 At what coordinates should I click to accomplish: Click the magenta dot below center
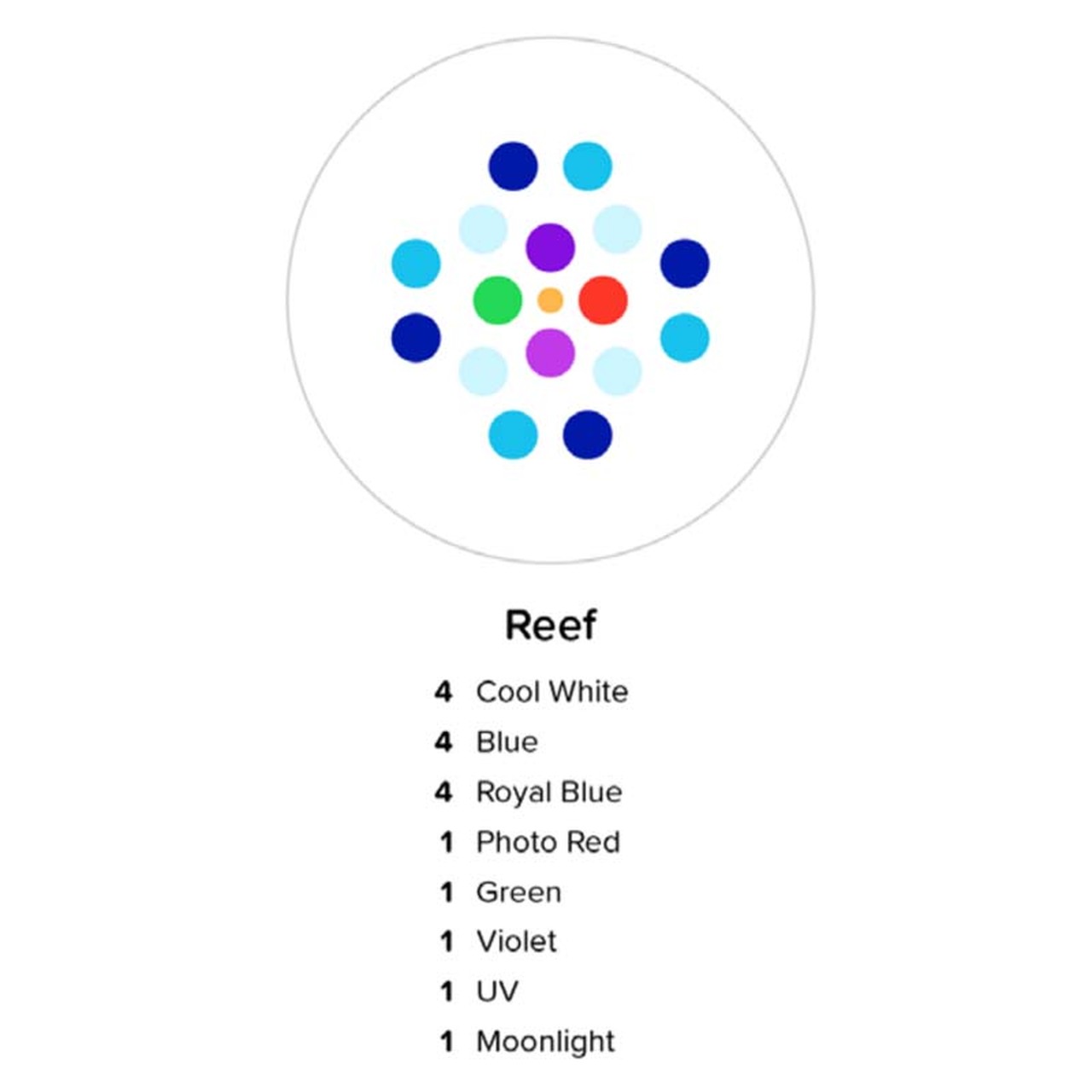(x=550, y=352)
